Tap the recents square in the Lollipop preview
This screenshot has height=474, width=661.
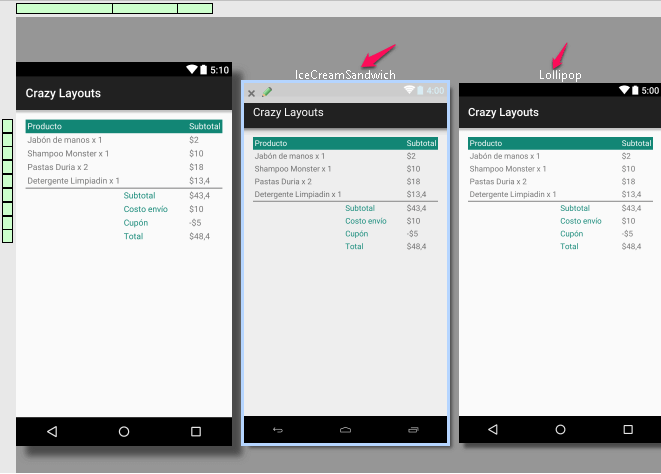(x=628, y=429)
